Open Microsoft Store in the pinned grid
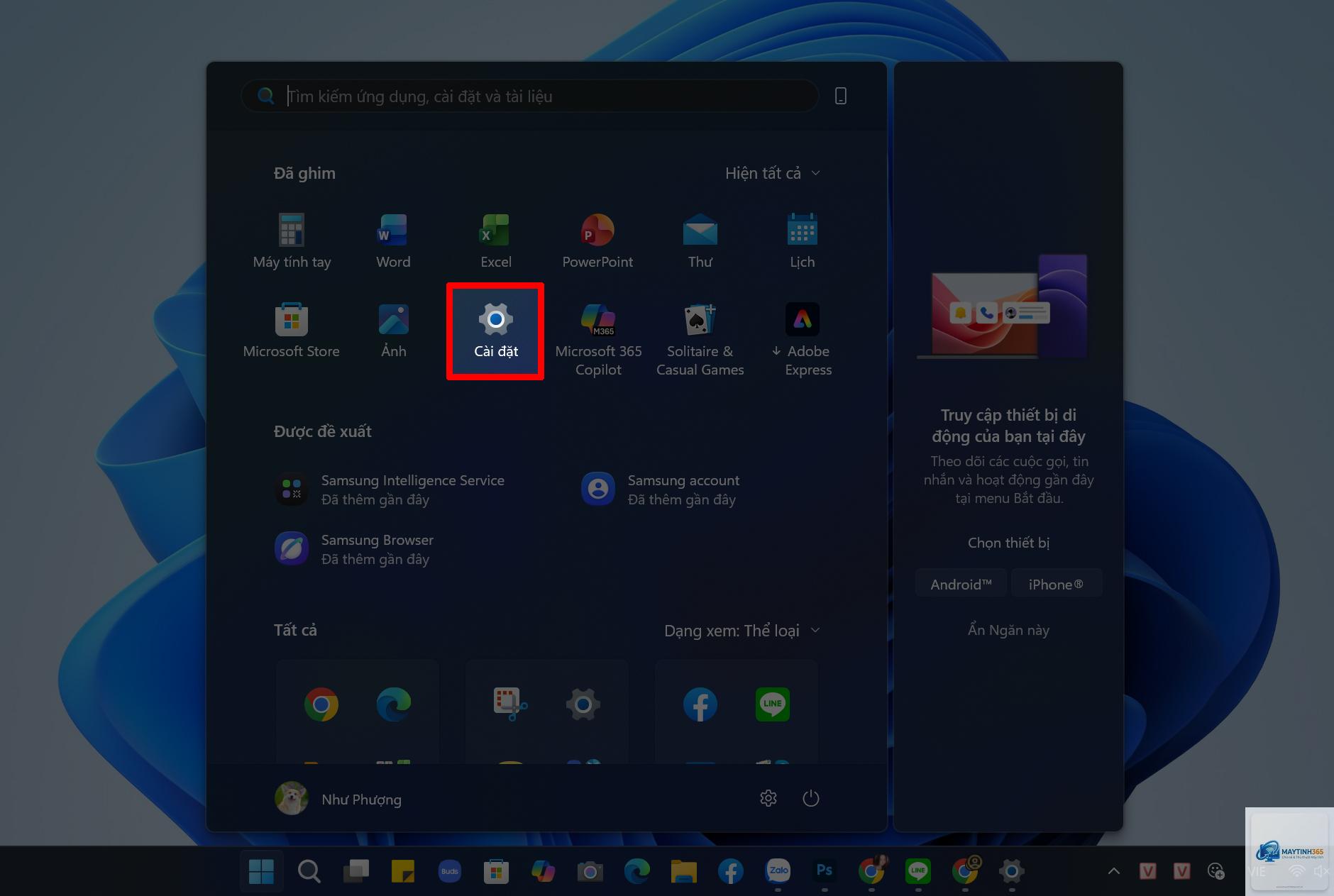1334x896 pixels. 292,331
